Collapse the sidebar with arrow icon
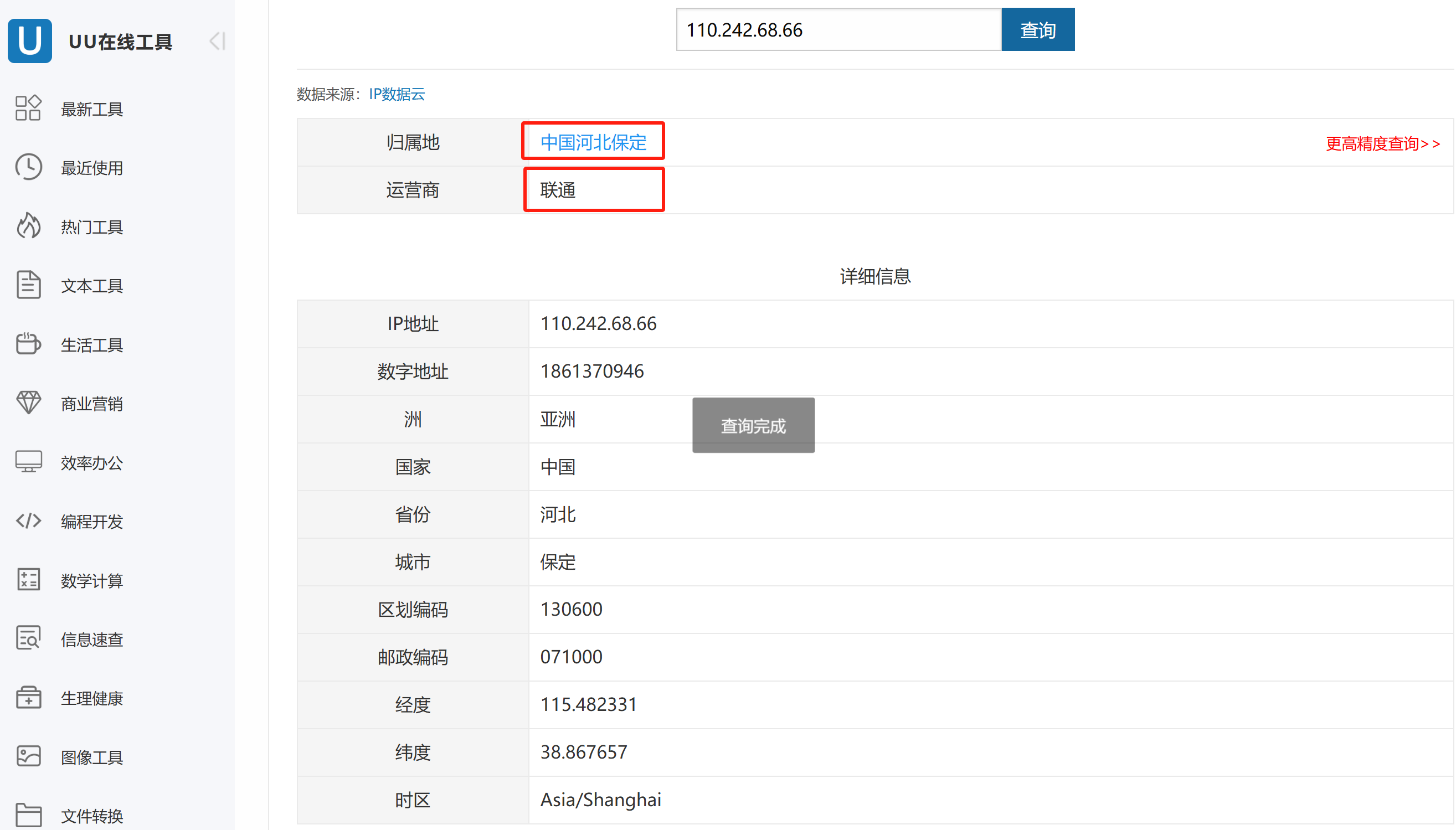 pyautogui.click(x=217, y=41)
